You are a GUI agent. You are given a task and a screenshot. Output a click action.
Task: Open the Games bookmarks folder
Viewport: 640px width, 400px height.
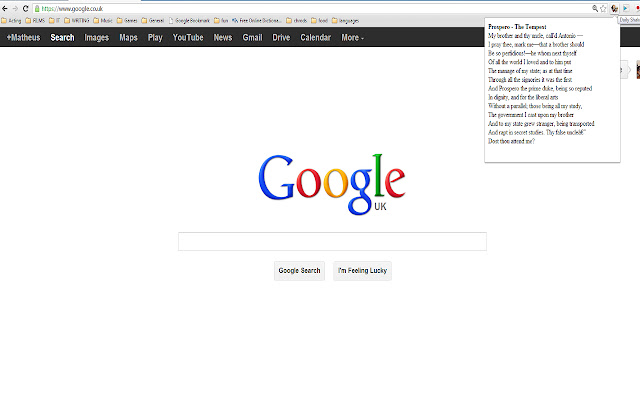127,20
